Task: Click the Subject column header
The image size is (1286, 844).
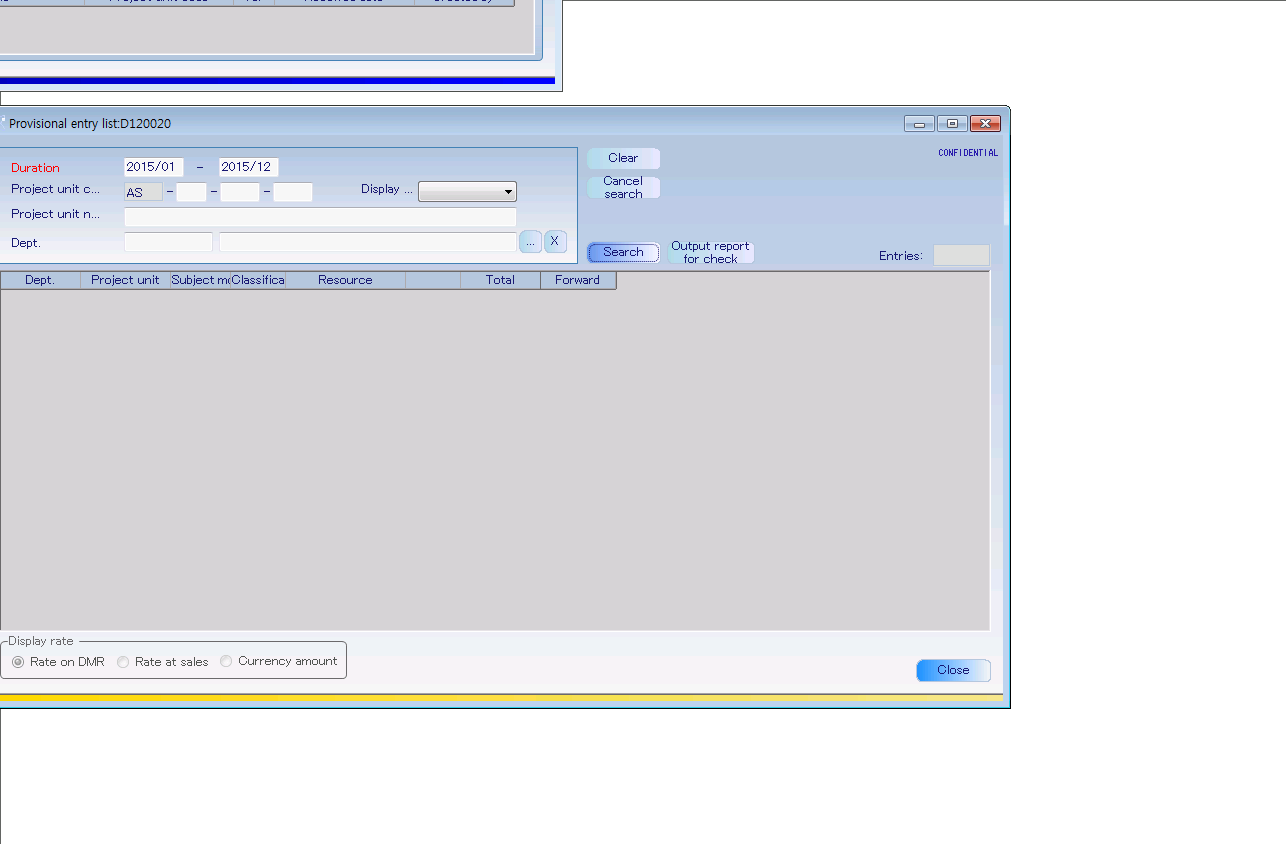Action: 200,280
